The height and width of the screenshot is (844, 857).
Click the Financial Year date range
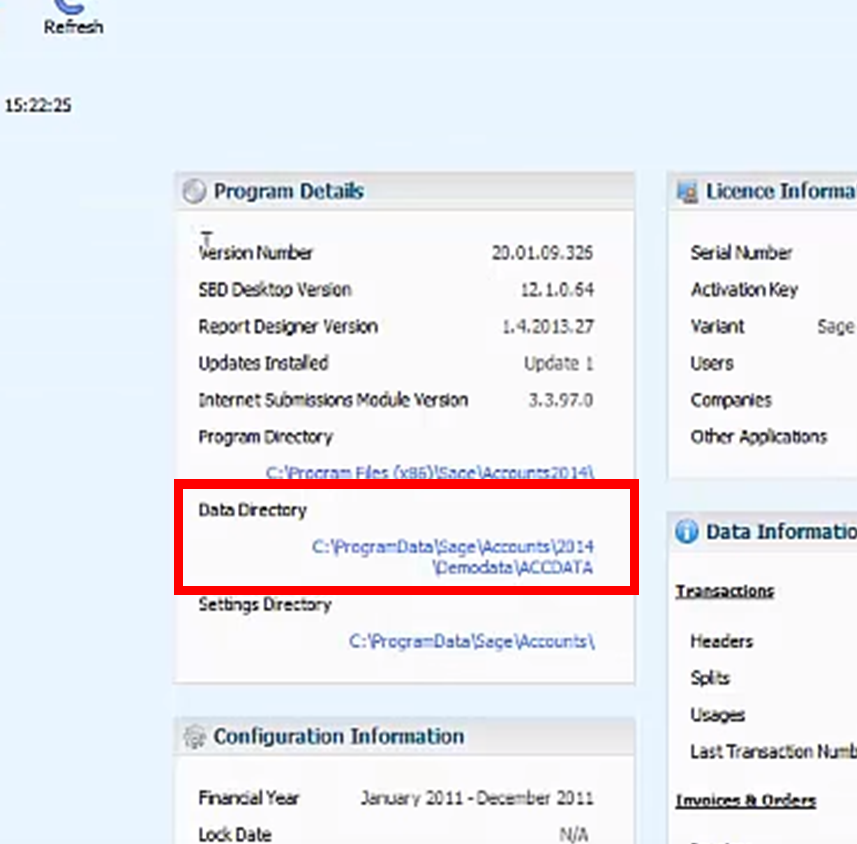coord(476,798)
